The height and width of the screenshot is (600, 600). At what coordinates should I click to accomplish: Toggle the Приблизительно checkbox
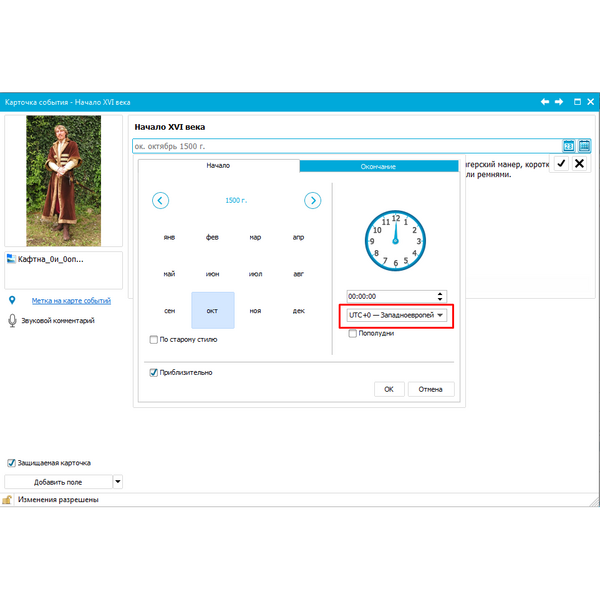pyautogui.click(x=153, y=373)
